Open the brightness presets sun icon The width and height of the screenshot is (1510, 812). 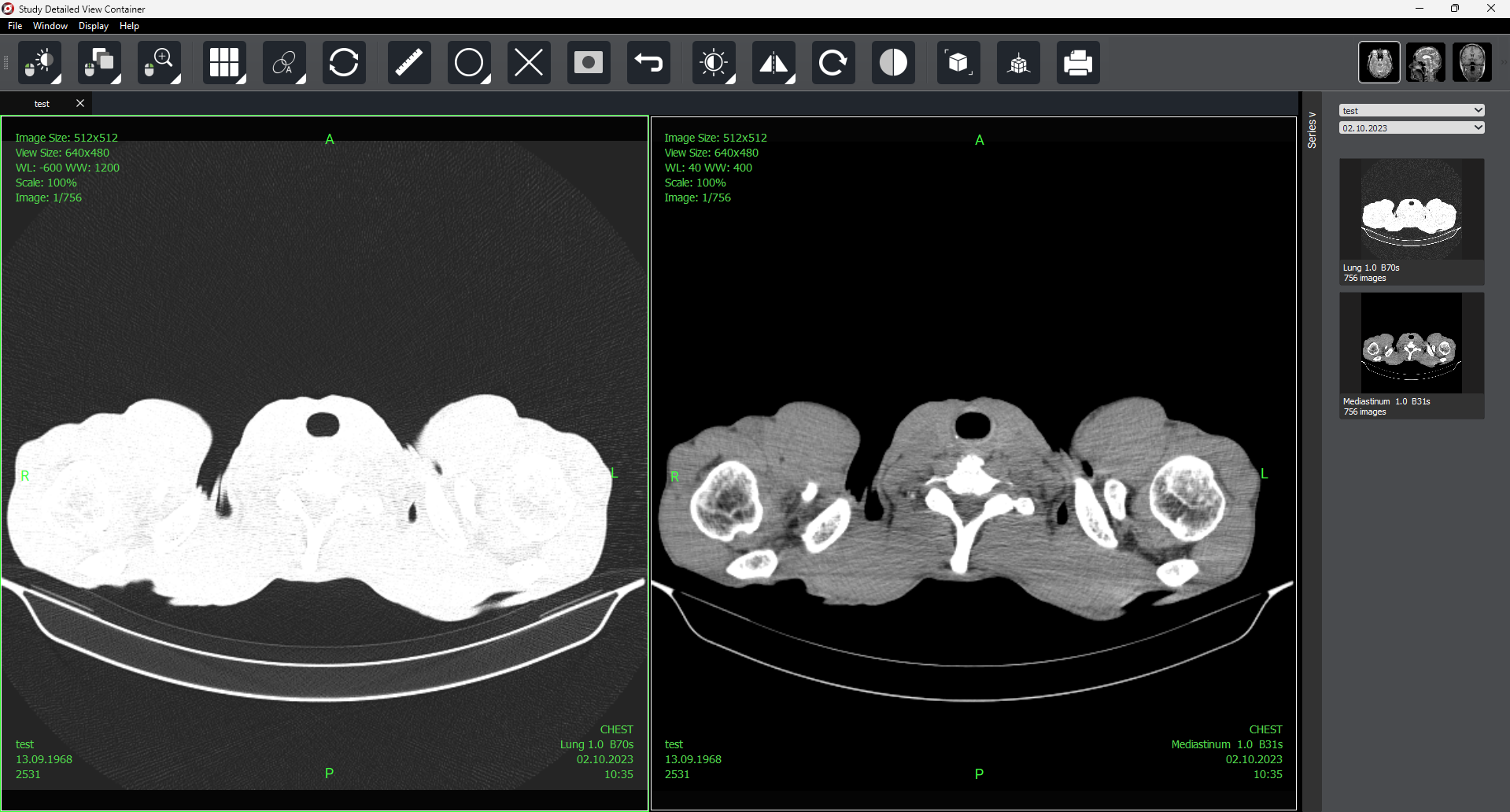tap(714, 62)
